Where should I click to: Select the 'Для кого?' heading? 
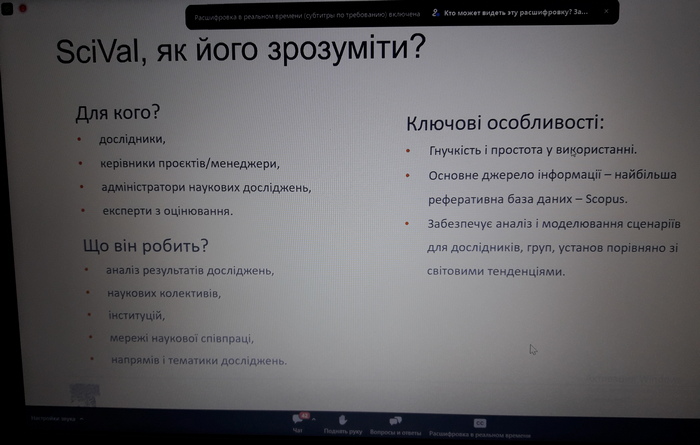pos(118,112)
